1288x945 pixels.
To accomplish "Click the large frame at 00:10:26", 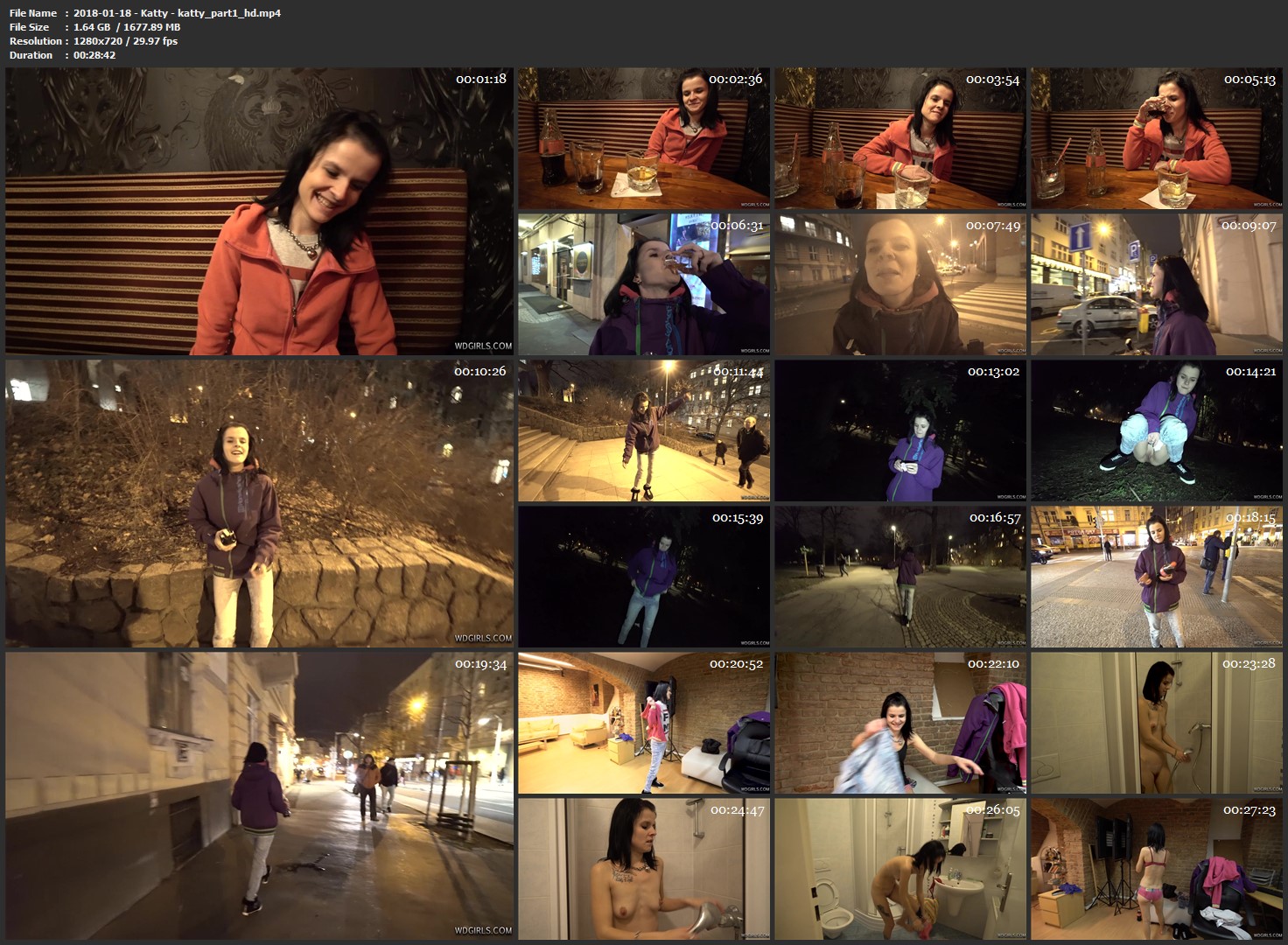I will (x=259, y=503).
